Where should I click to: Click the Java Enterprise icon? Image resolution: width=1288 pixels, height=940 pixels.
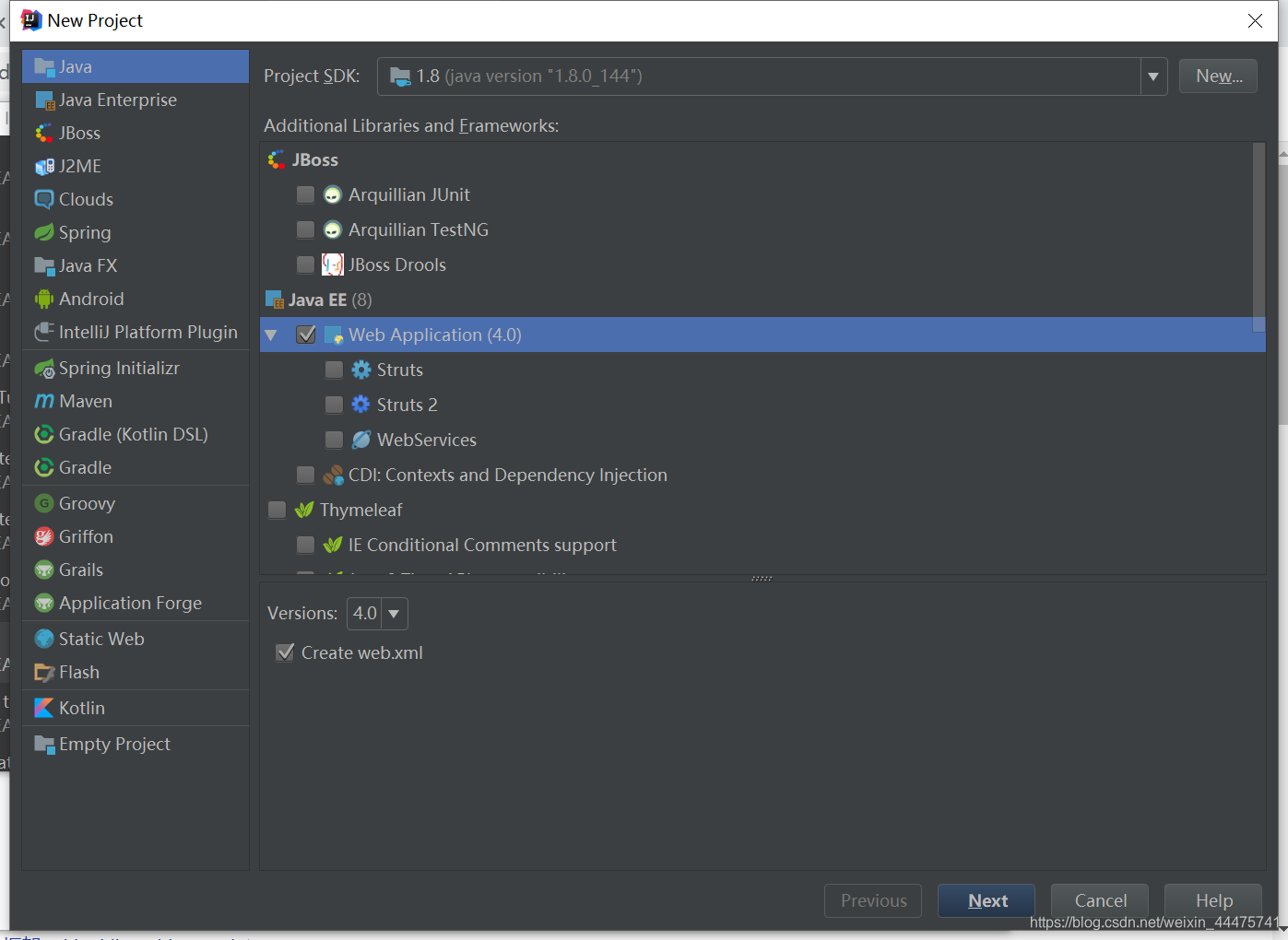44,100
